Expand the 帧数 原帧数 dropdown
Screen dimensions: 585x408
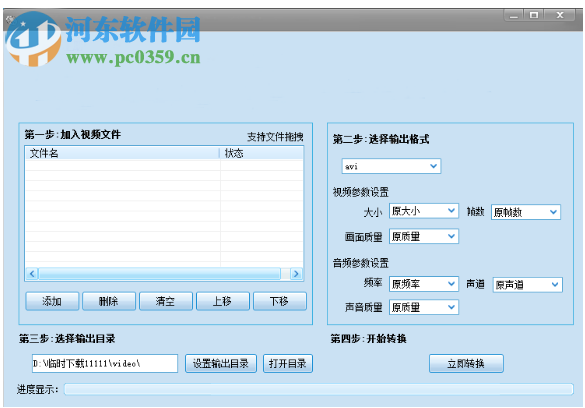point(526,212)
